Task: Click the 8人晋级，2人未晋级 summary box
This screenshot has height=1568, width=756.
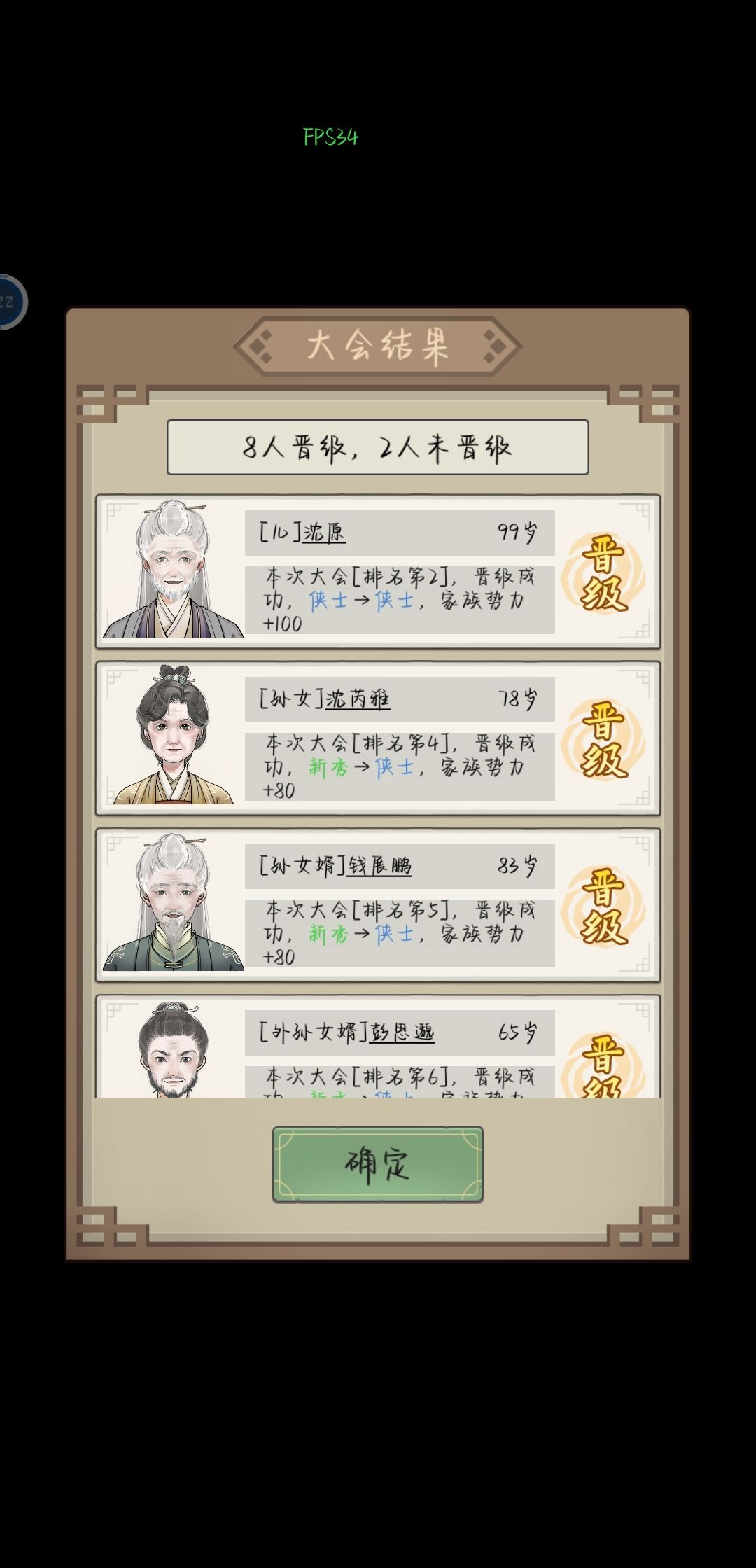Action: (378, 447)
